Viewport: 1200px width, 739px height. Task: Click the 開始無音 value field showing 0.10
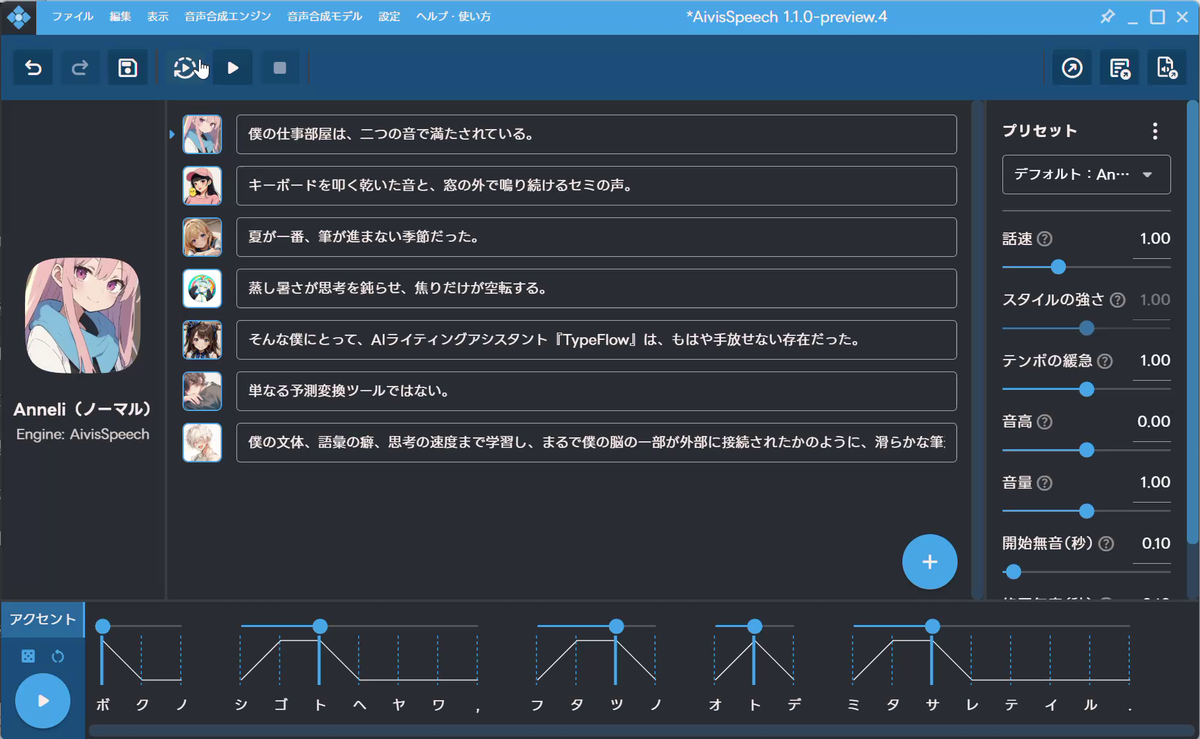tap(1152, 545)
